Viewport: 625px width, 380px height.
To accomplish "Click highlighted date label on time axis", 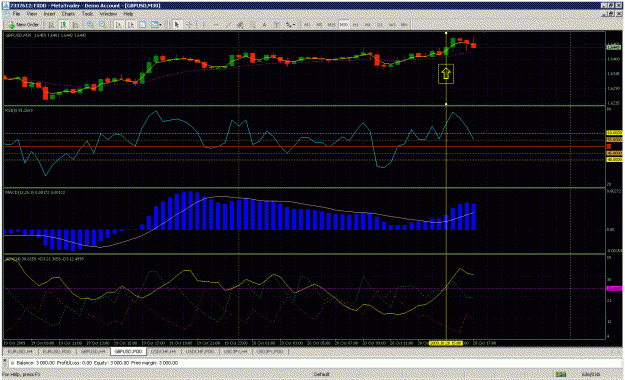I will click(446, 343).
